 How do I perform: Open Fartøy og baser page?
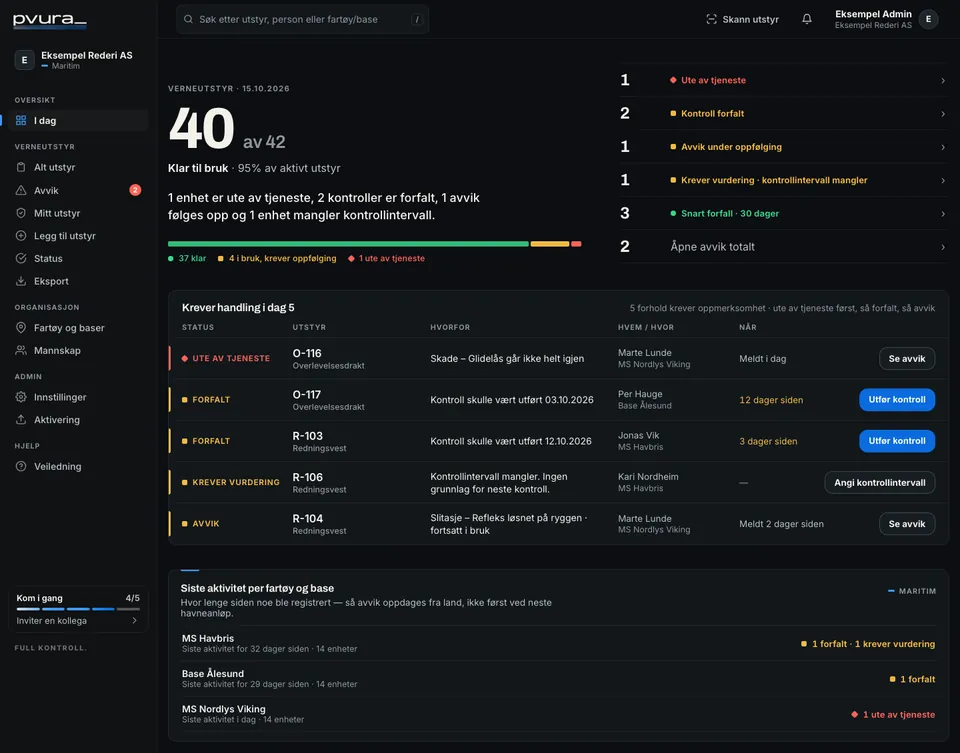point(78,328)
